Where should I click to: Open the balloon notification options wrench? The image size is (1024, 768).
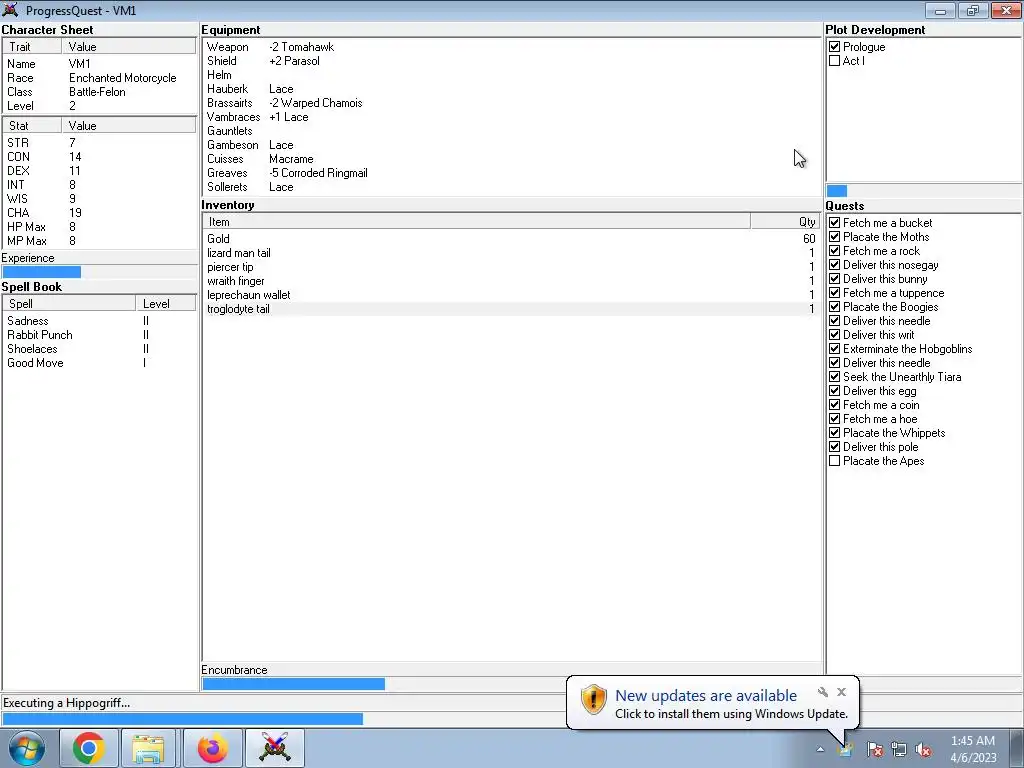pyautogui.click(x=823, y=692)
